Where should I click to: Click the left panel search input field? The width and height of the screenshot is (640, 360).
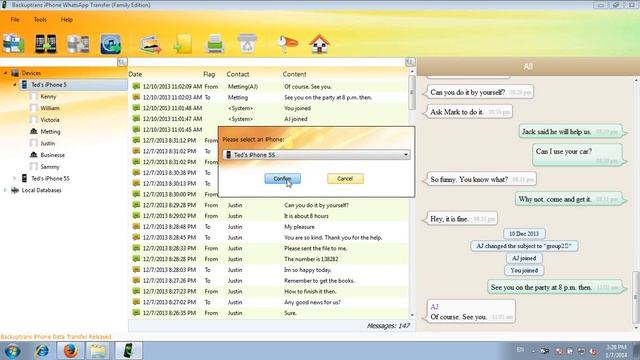click(58, 62)
